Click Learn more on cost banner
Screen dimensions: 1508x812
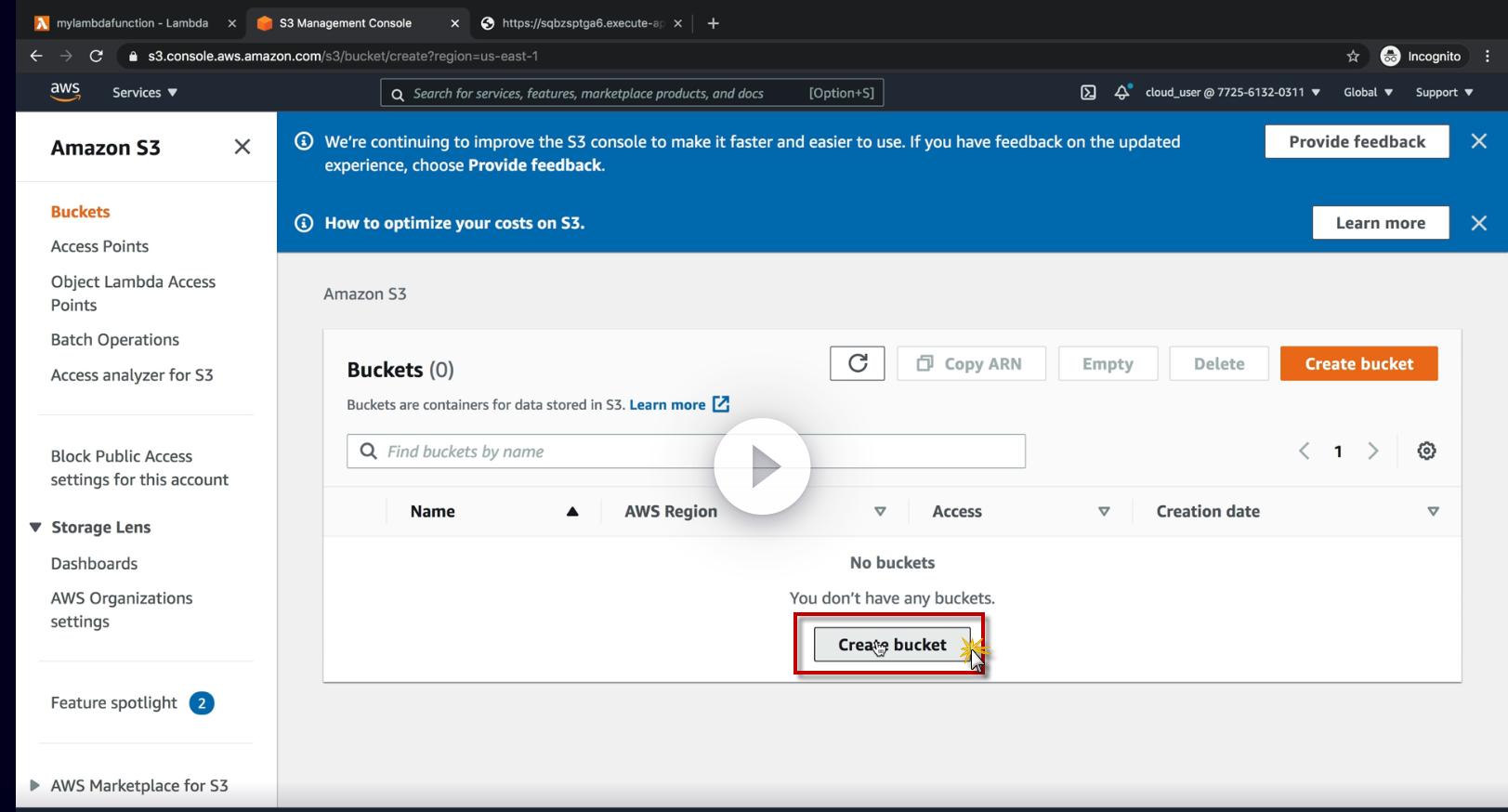click(x=1381, y=223)
